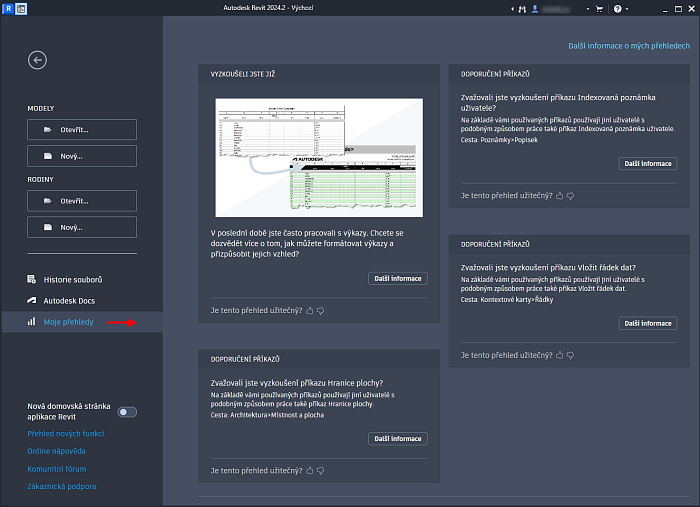Click the help question mark icon

pos(618,8)
